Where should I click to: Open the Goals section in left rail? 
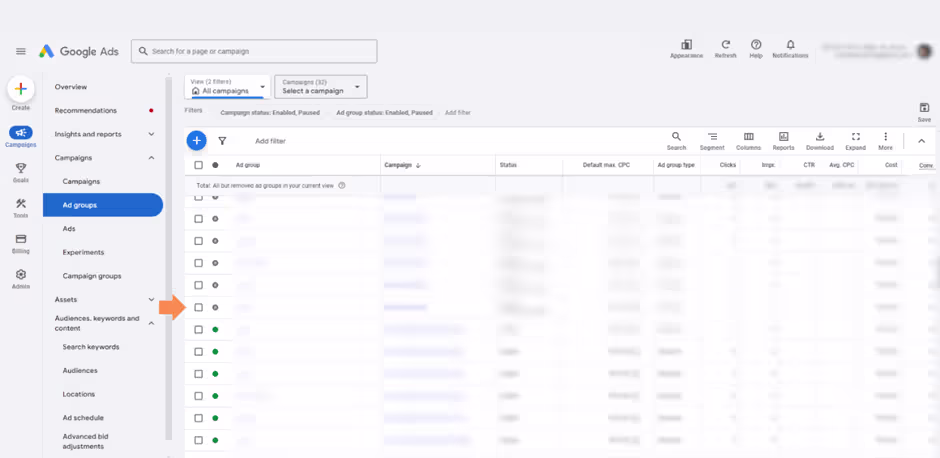tap(21, 172)
